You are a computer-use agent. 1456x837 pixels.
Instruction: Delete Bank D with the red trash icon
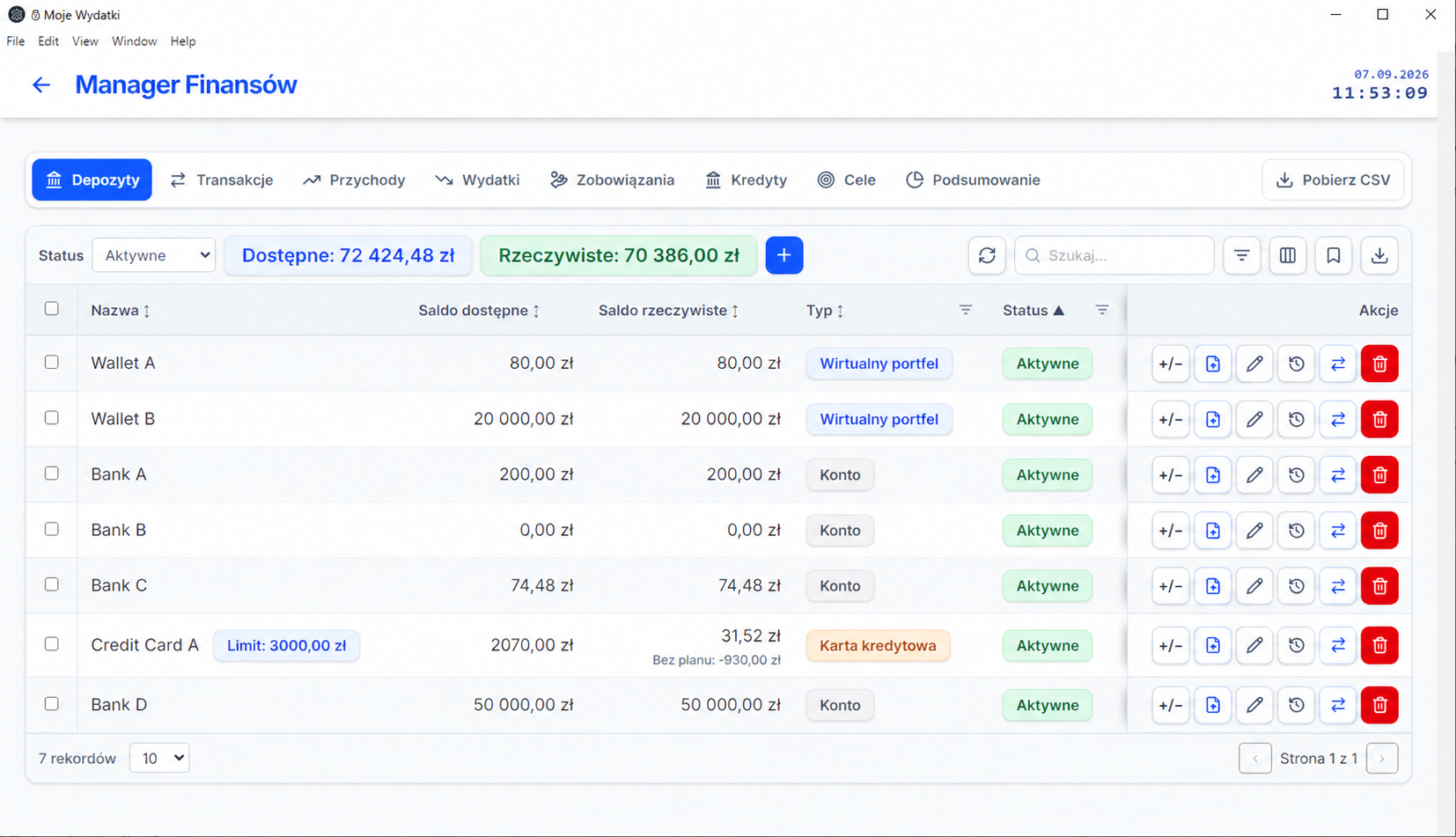pos(1379,705)
